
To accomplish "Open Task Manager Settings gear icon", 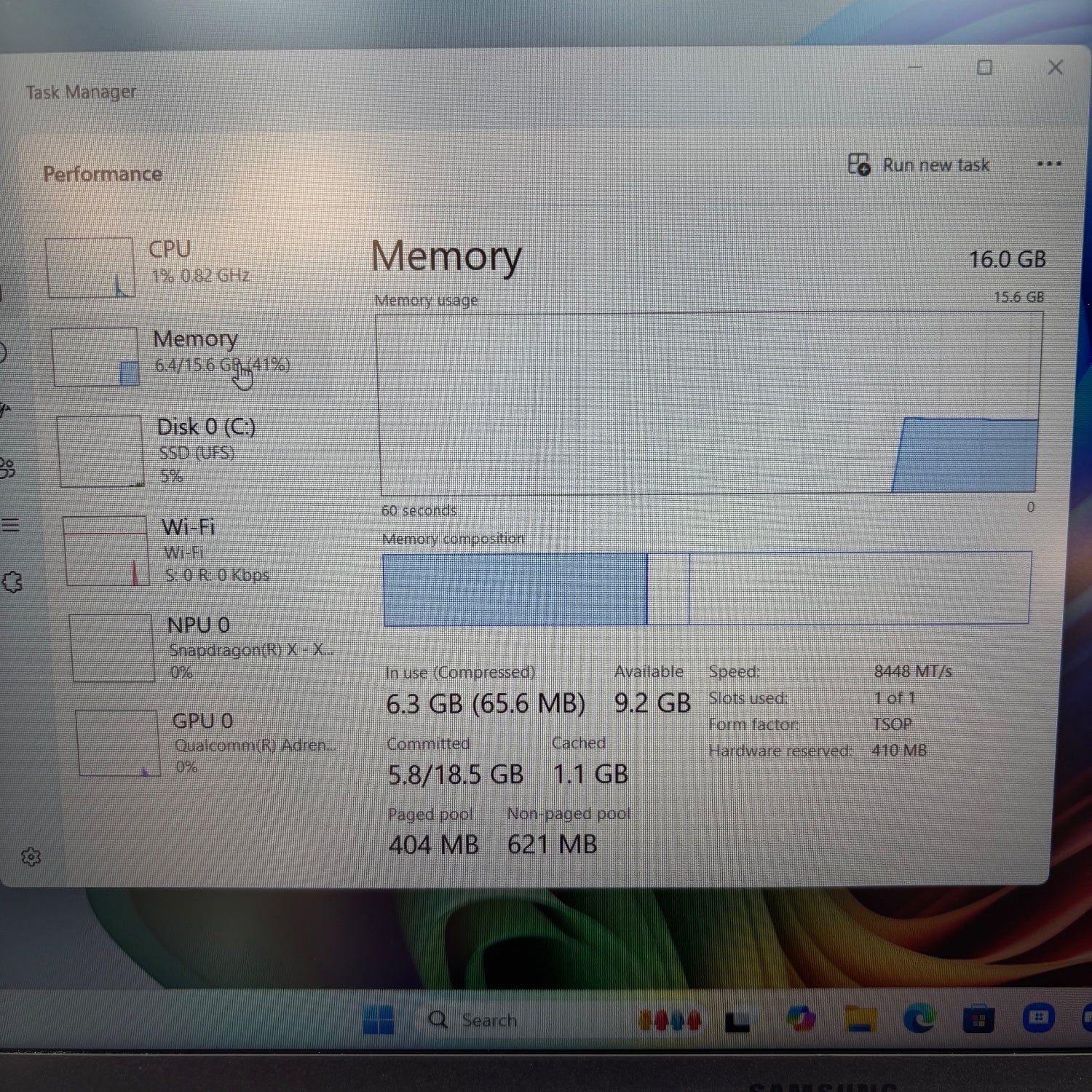I will coord(31,857).
